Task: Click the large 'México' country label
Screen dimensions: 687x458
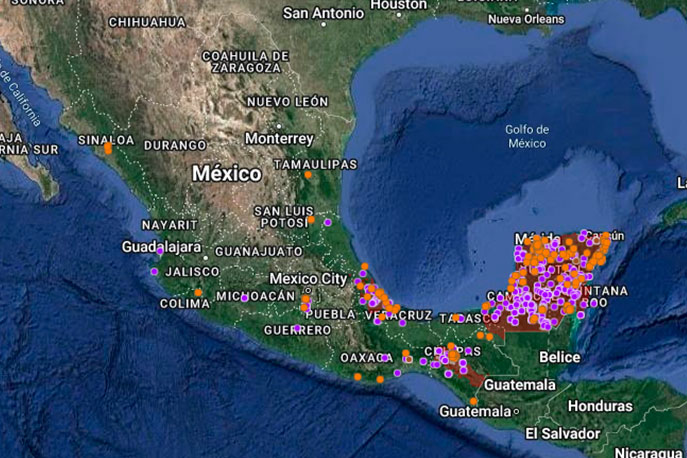Action: tap(227, 174)
